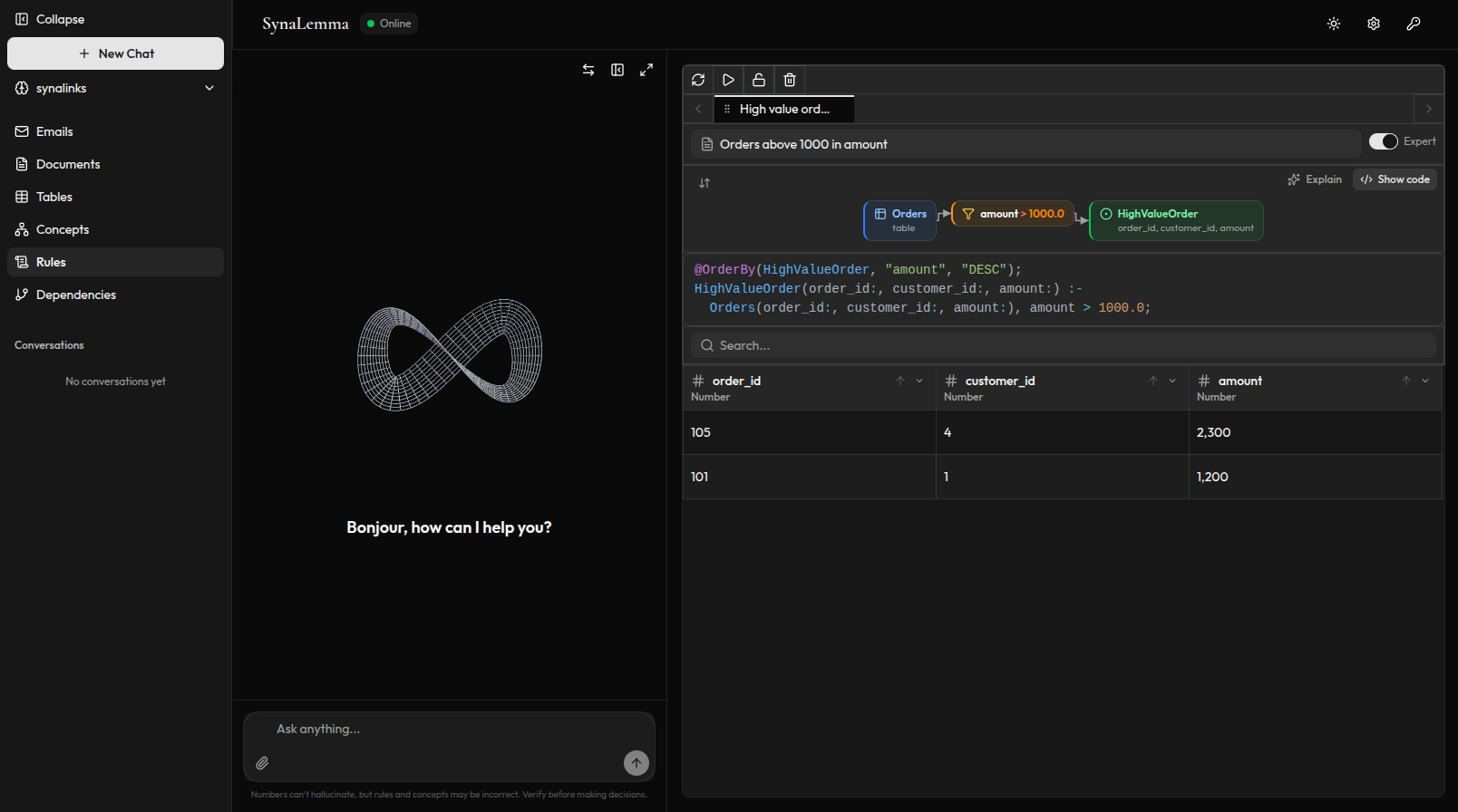The image size is (1458, 812).
Task: Open settings via the gear icon
Action: [x=1374, y=24]
